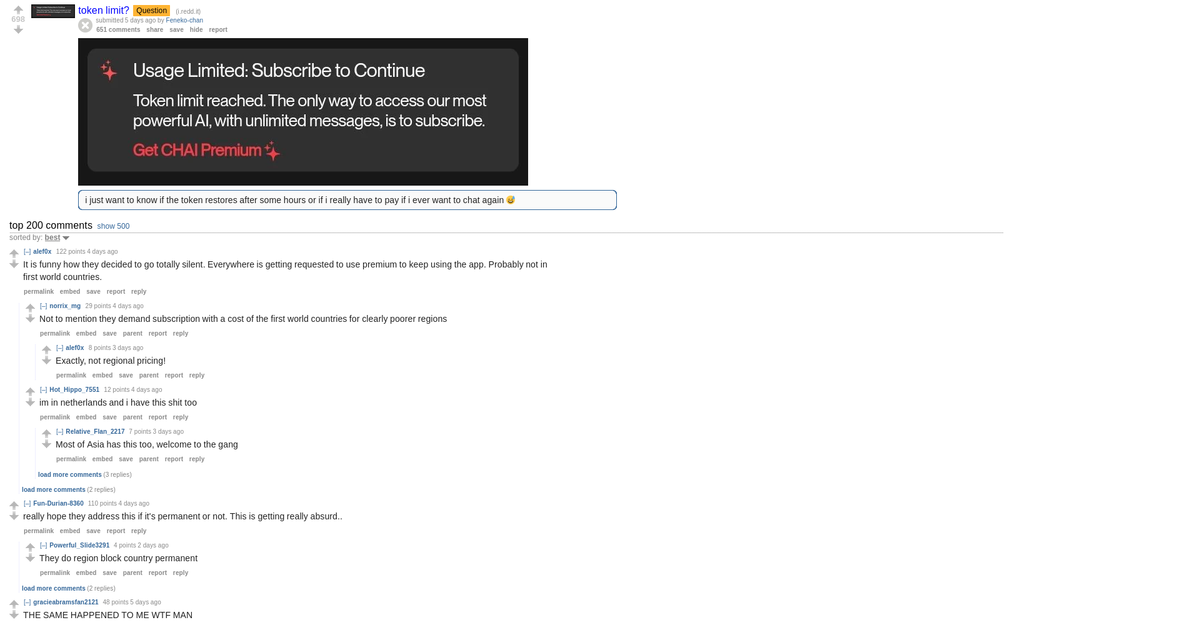Screen dimensions: 1200x625
Task: Click the circular X icon near submission info
Action: [85, 25]
